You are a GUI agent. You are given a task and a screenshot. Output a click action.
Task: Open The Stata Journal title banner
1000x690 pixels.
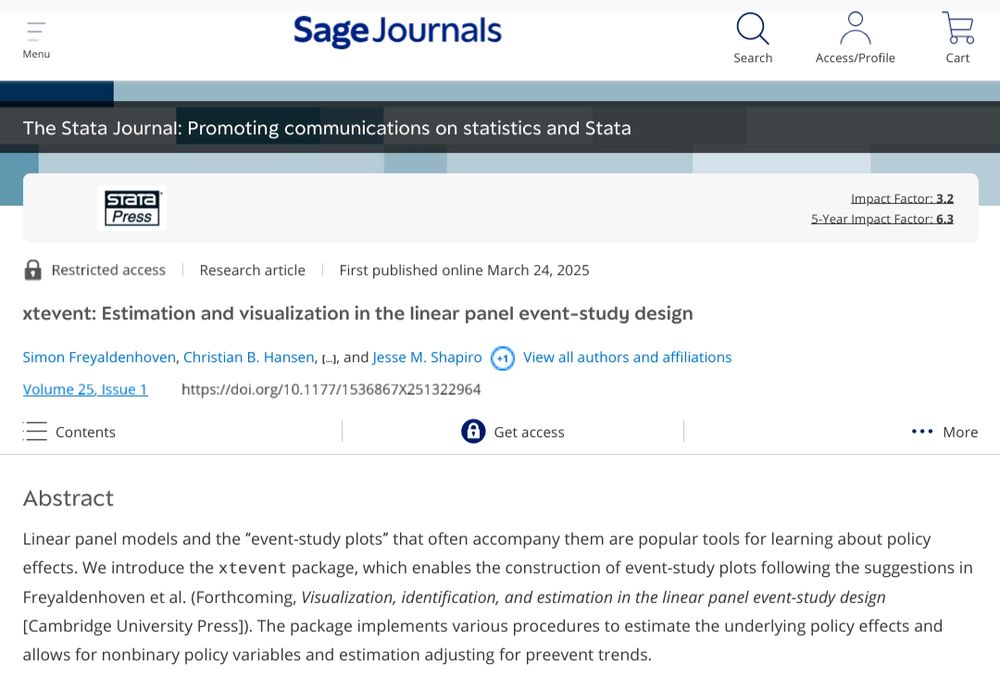(327, 128)
